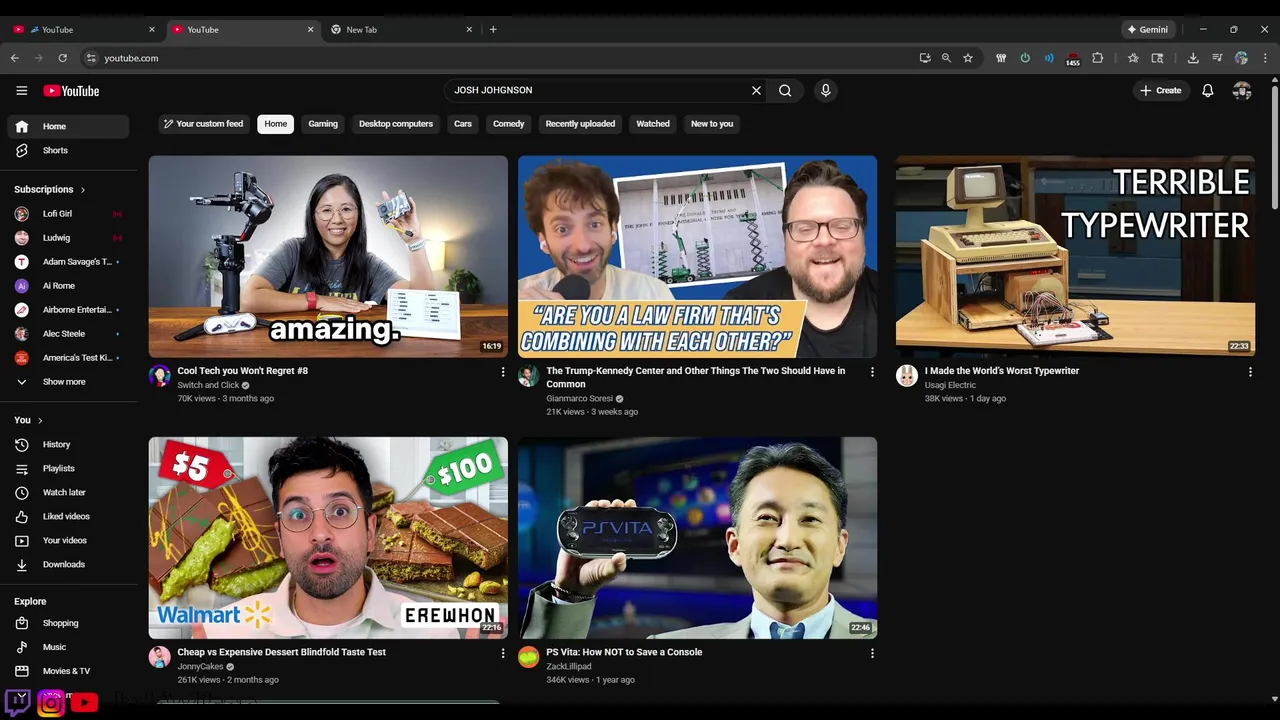
Task: Open options for Cool Tech video
Action: point(503,372)
